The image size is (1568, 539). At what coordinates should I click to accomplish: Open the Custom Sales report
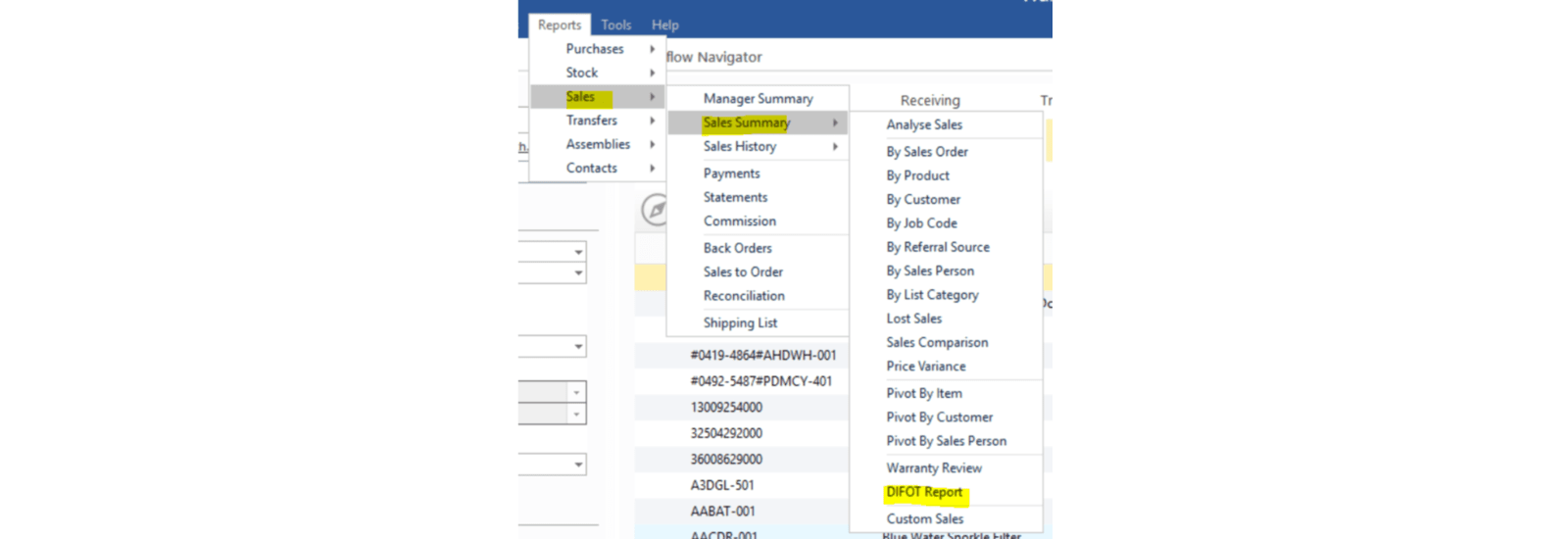(946, 518)
